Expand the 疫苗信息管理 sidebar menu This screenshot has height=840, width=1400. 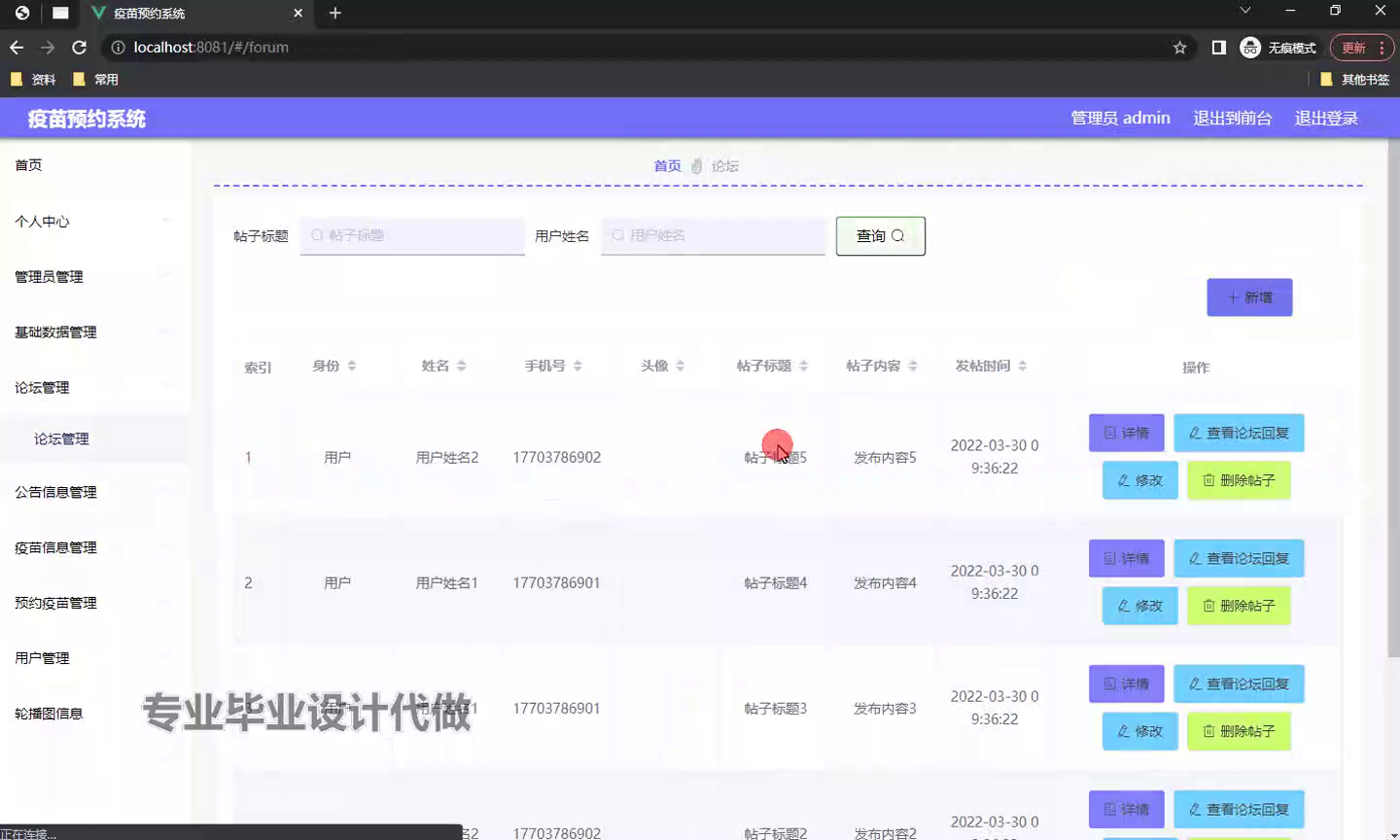coord(94,547)
